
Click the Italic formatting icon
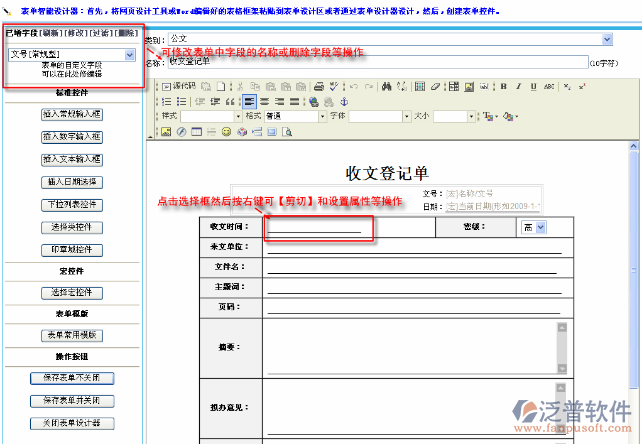point(519,86)
